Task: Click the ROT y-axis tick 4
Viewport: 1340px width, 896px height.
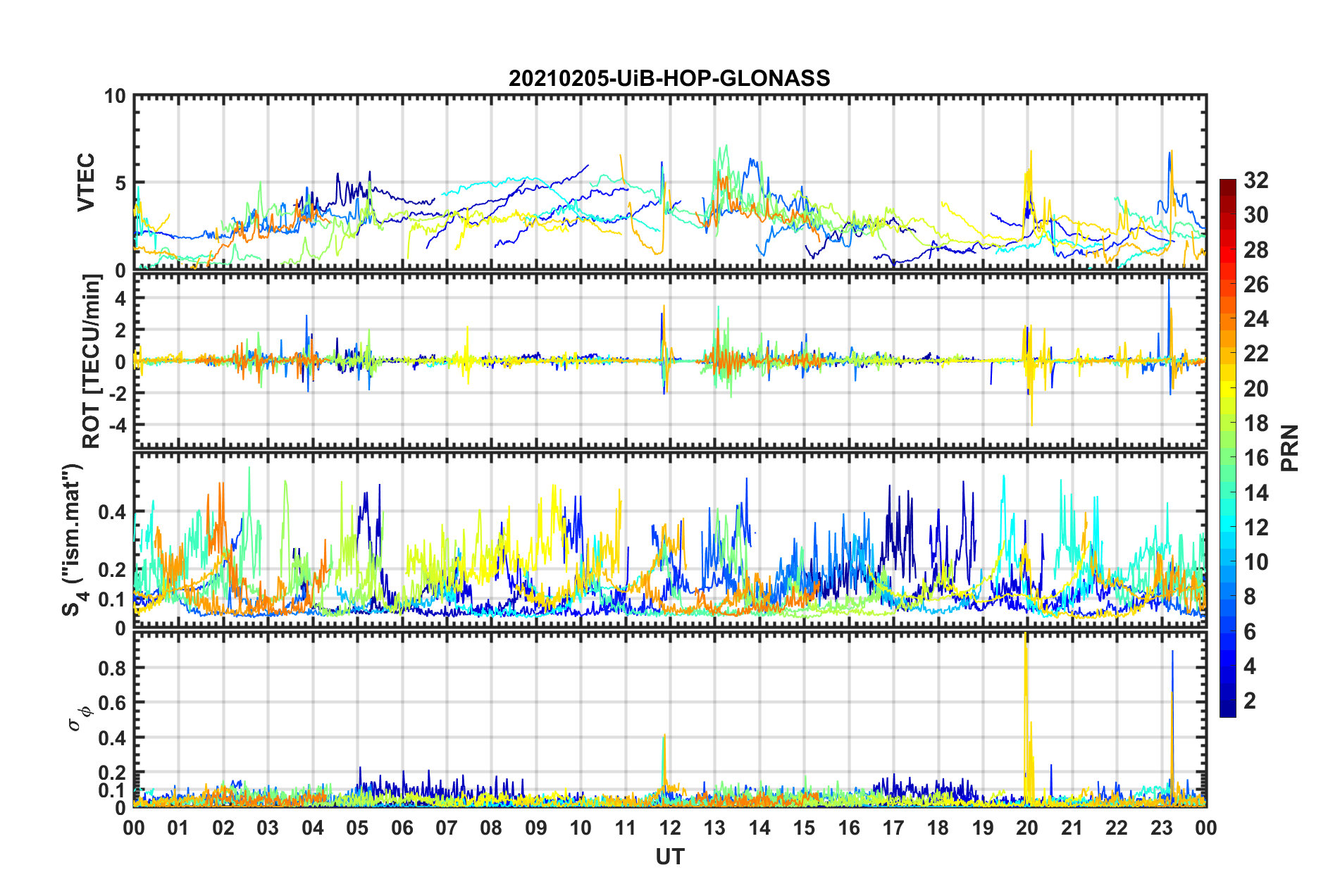Action: pos(120,298)
